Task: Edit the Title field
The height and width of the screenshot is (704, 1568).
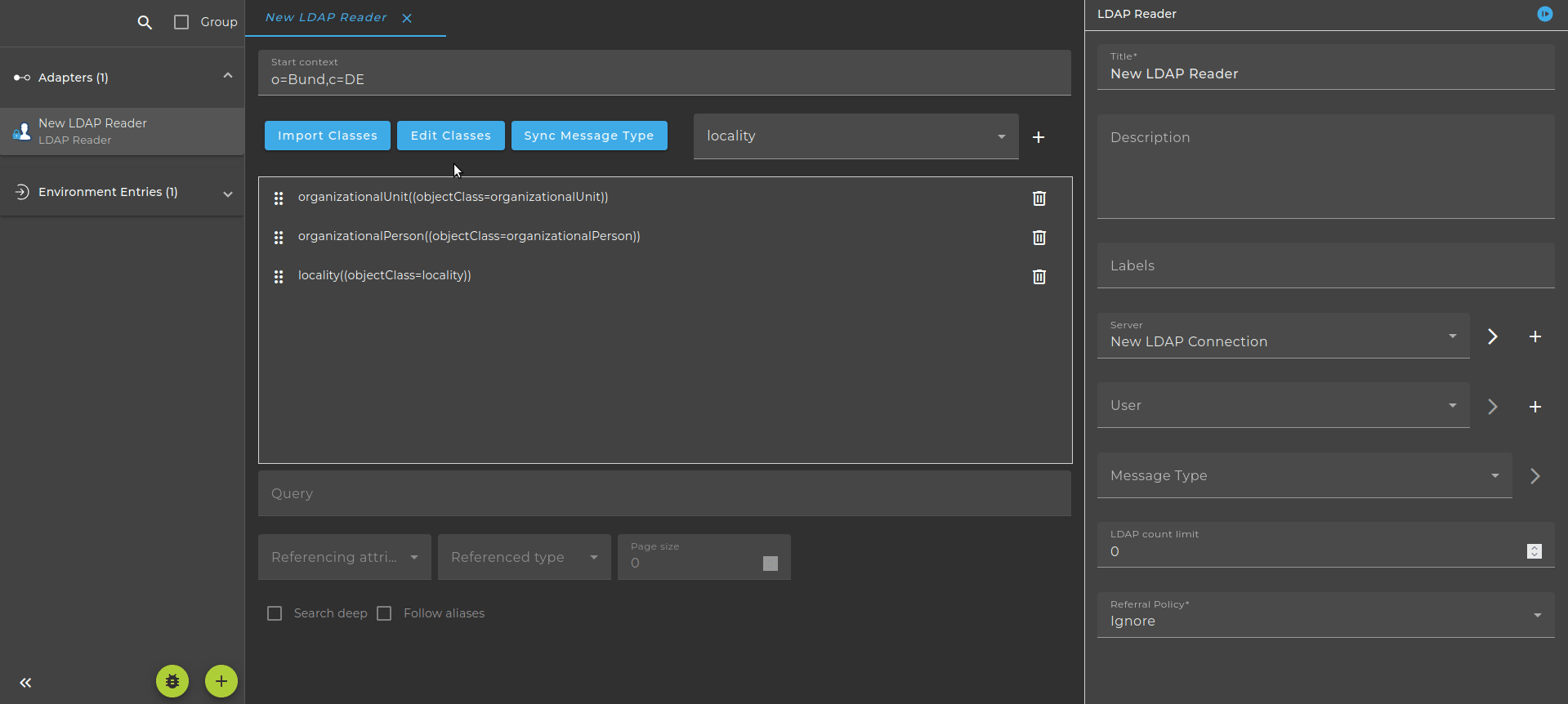Action: (x=1326, y=67)
